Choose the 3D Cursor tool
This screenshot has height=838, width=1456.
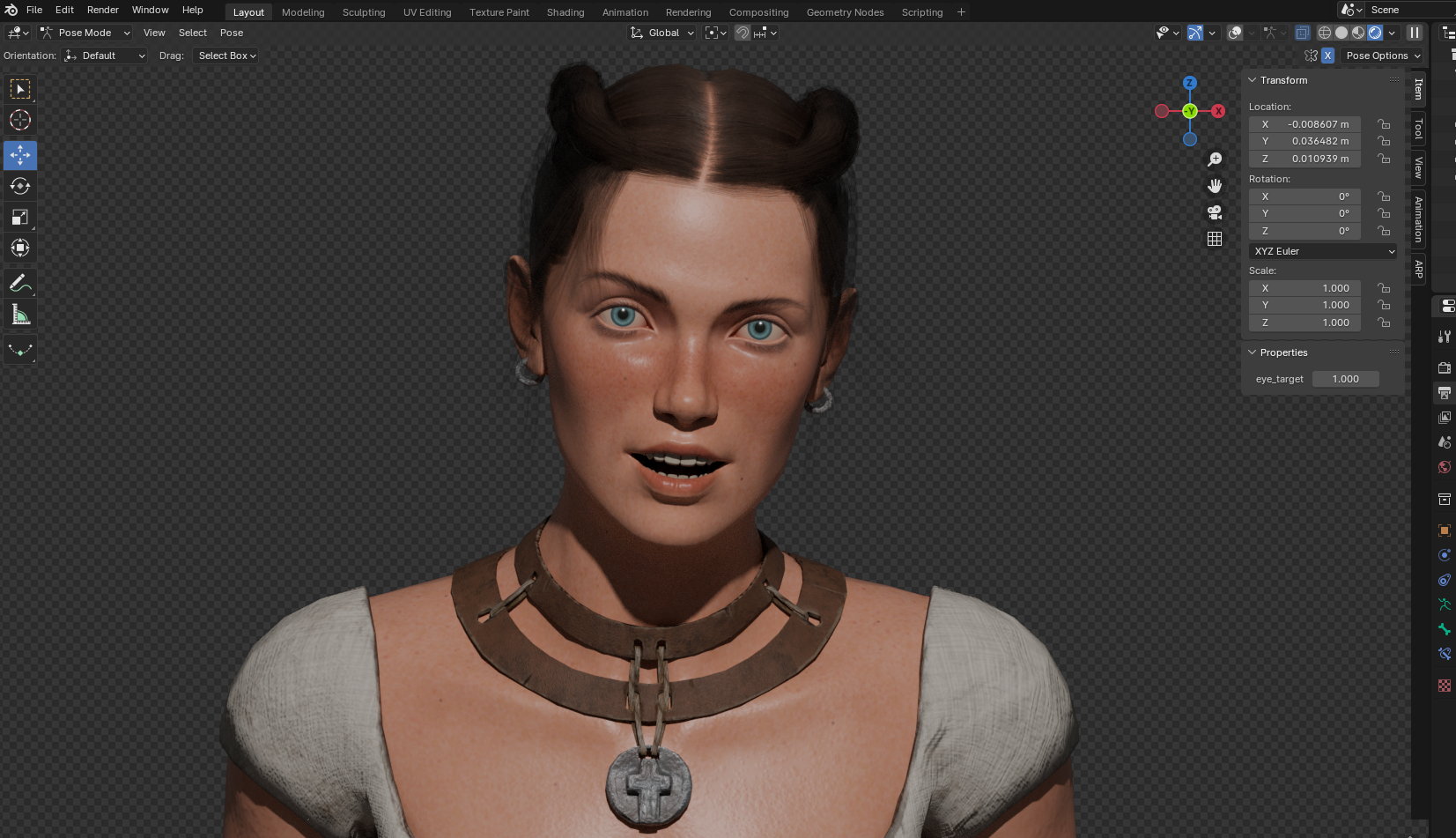[19, 120]
